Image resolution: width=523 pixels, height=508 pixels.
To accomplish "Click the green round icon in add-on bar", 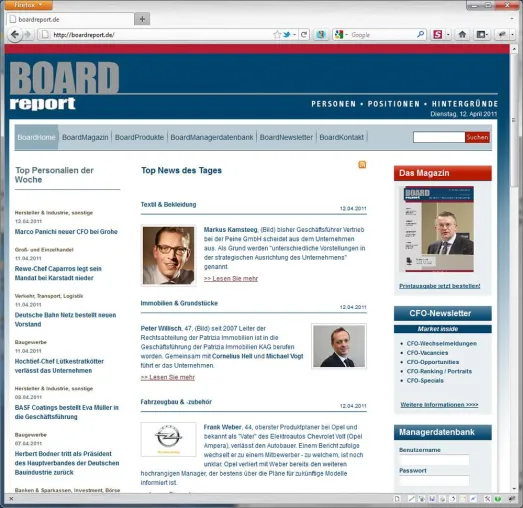I will tap(498, 499).
